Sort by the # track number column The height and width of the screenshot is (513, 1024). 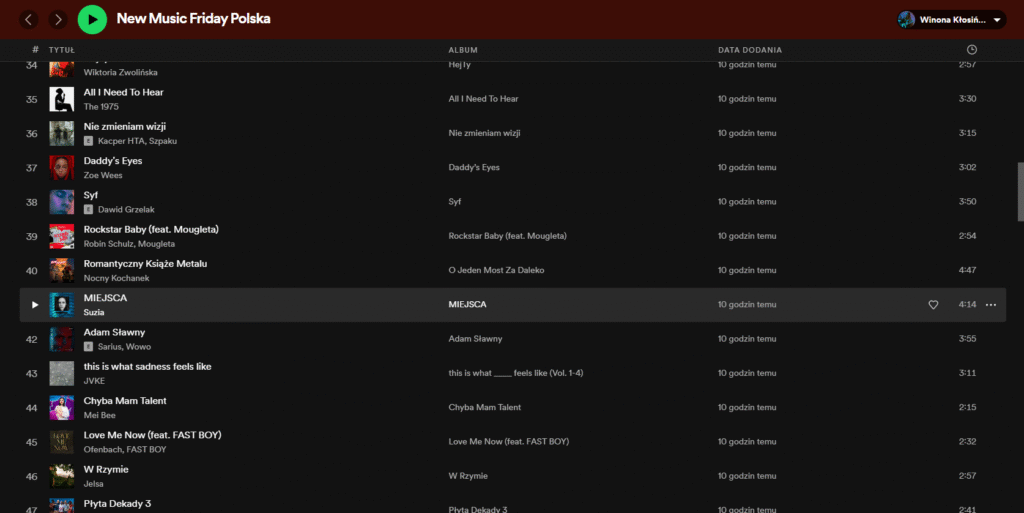click(35, 50)
